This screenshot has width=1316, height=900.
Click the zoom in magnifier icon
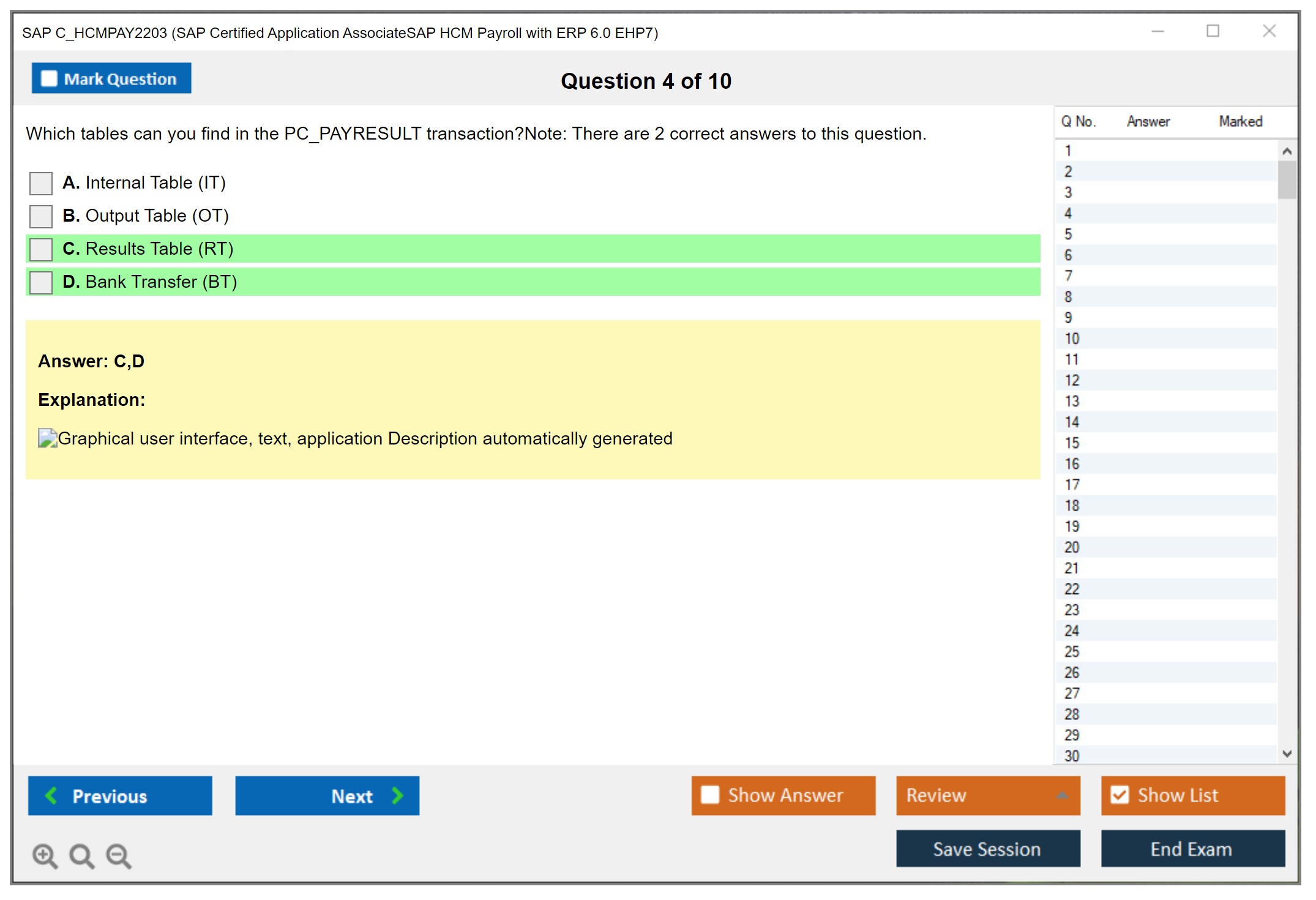click(x=45, y=855)
